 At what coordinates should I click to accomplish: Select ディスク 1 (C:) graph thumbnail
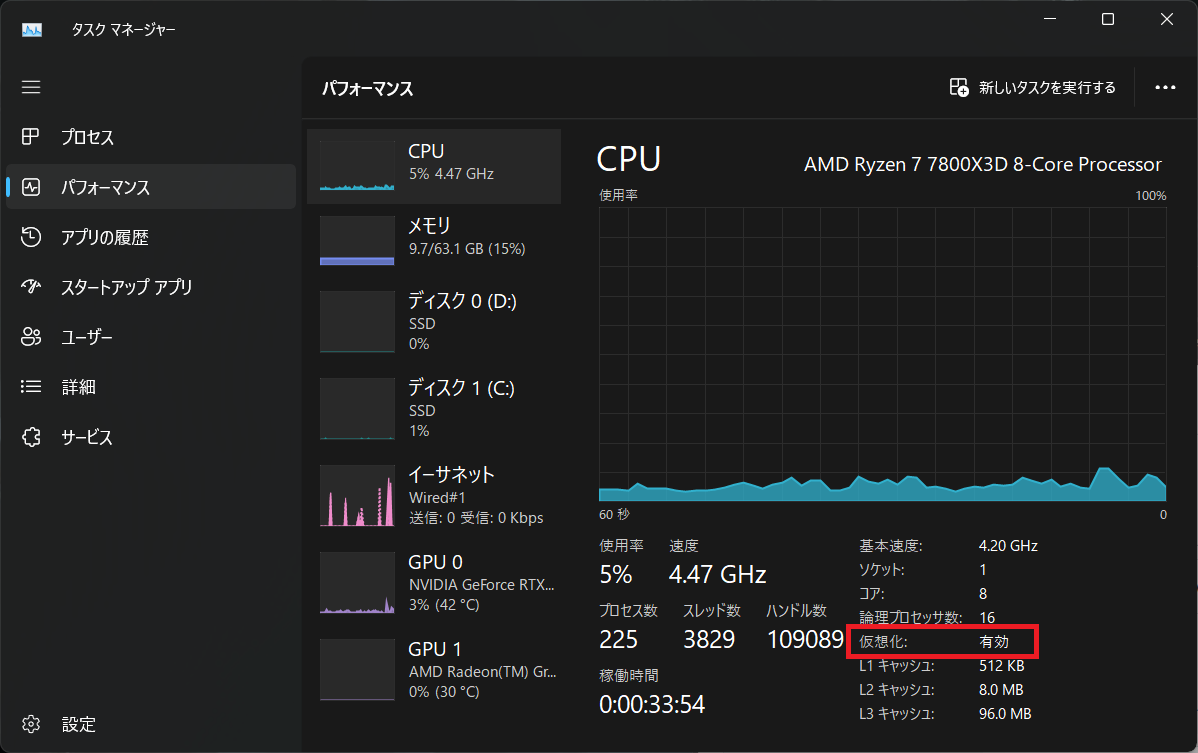click(x=357, y=409)
